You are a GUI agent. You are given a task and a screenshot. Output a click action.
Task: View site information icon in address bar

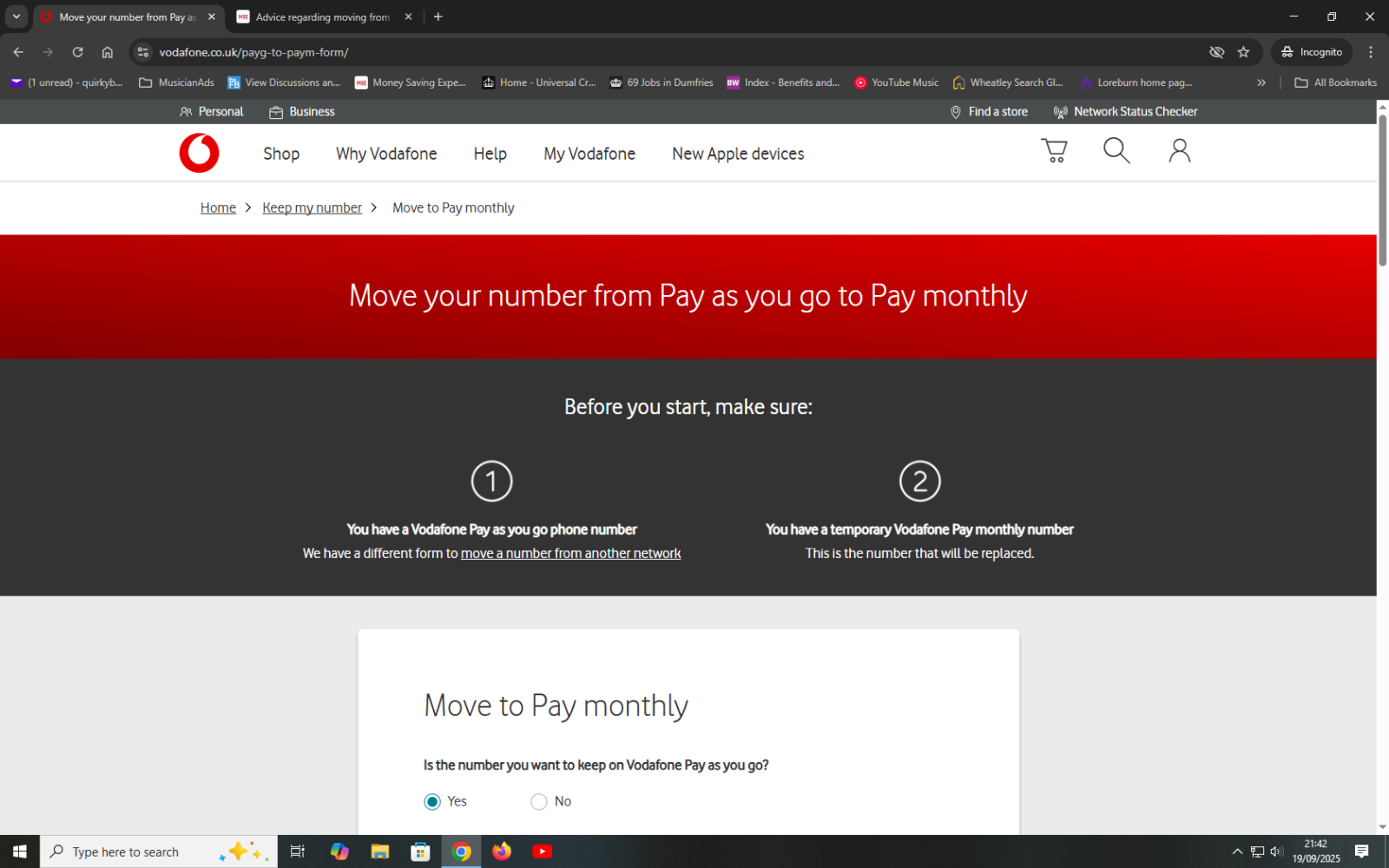click(143, 52)
